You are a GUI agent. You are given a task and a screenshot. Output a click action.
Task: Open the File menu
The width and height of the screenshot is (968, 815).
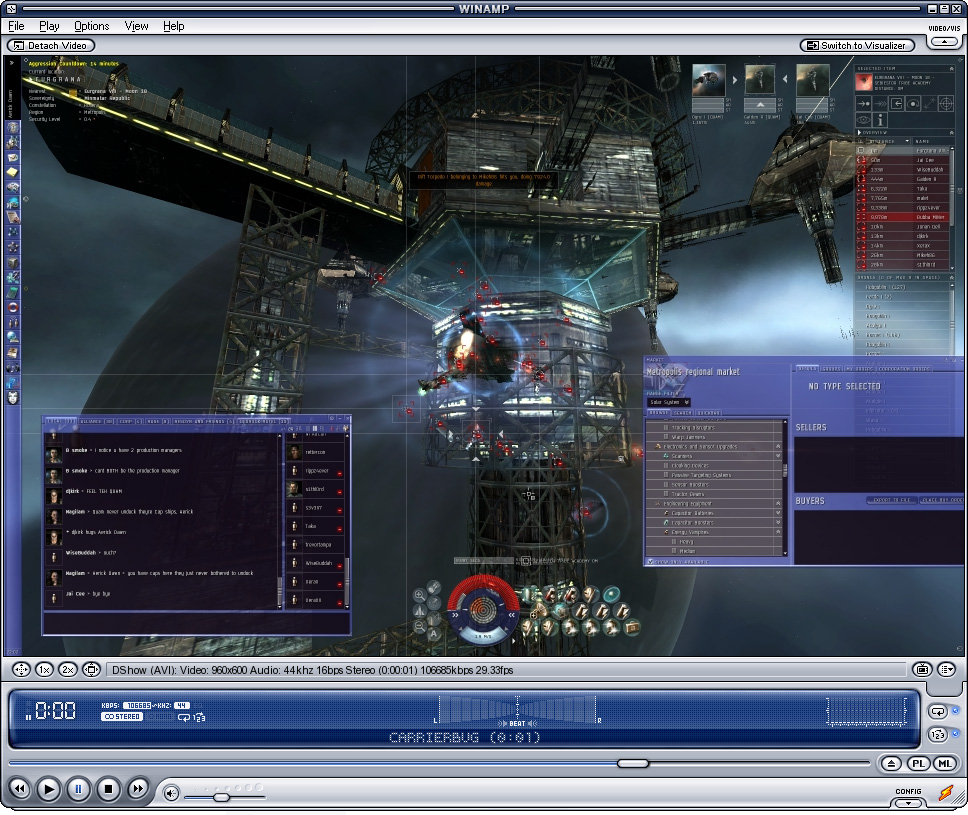16,26
